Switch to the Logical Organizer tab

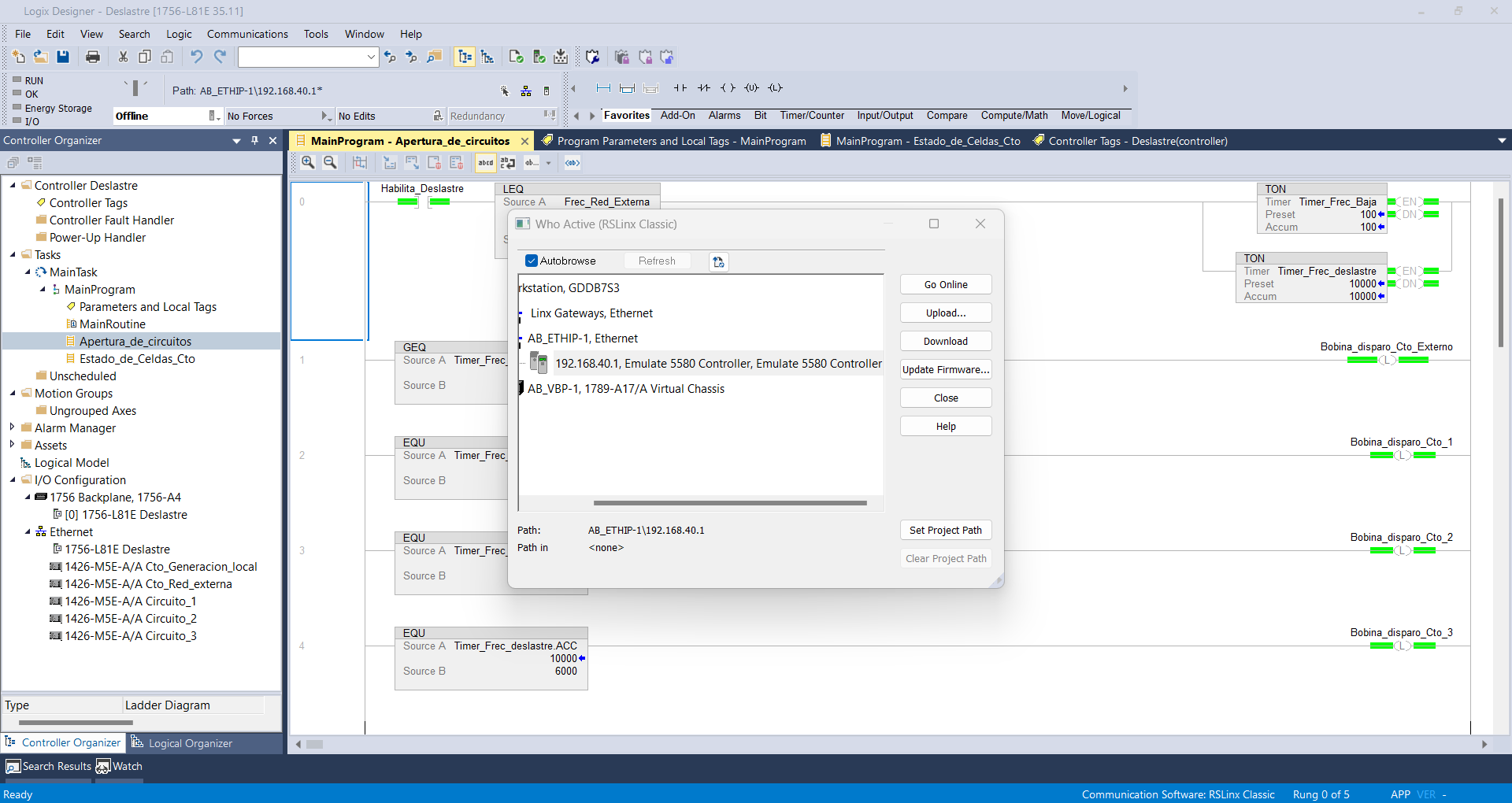[x=183, y=743]
